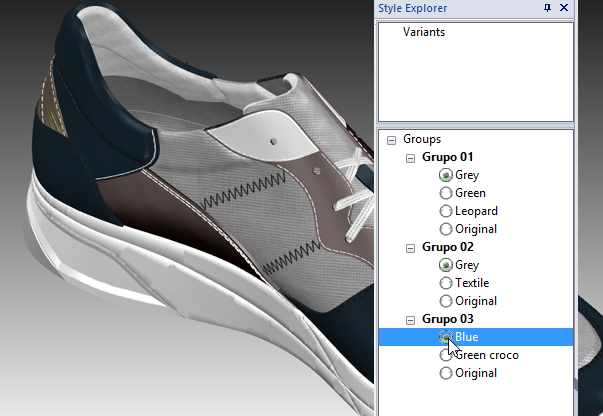Select the Grupo 02 group label
This screenshot has height=416, width=603.
(448, 247)
